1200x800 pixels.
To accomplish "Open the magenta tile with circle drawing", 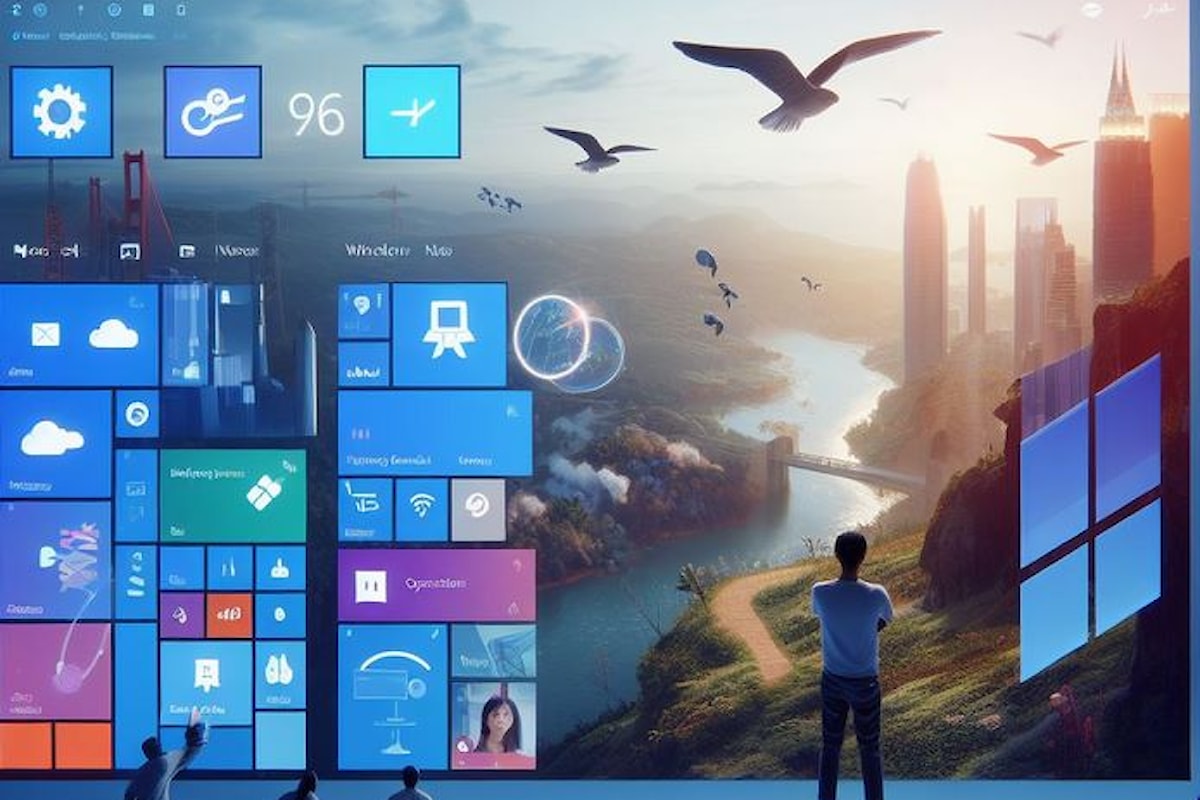I will coord(55,670).
